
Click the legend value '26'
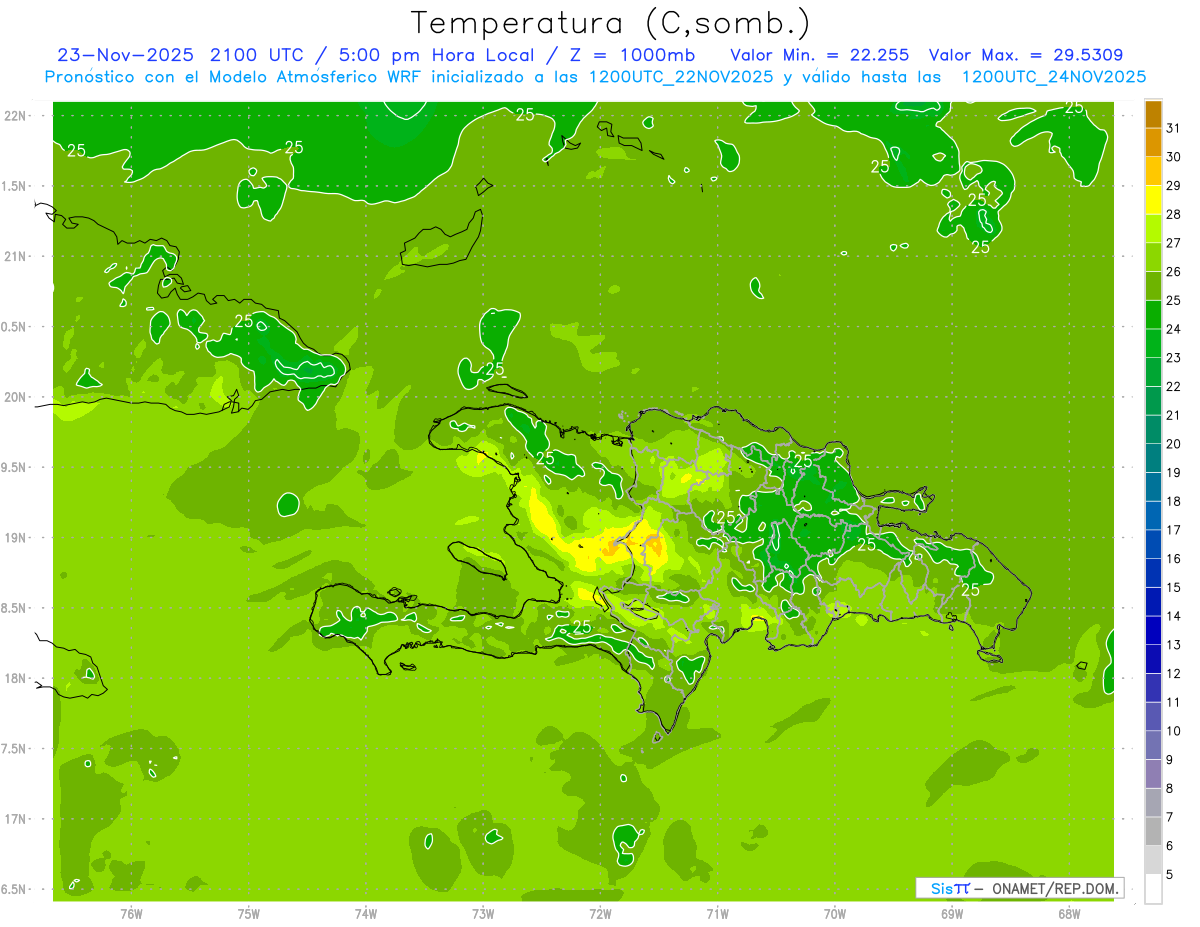1173,271
